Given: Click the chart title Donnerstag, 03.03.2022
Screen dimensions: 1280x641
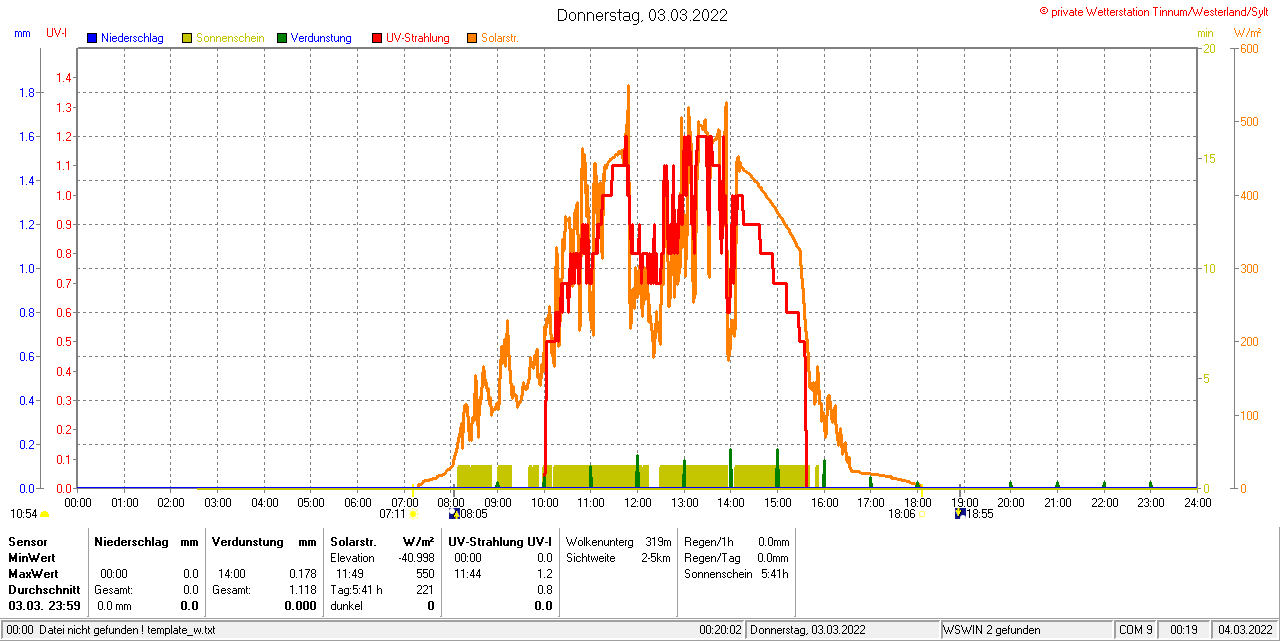Looking at the screenshot, I should point(642,15).
